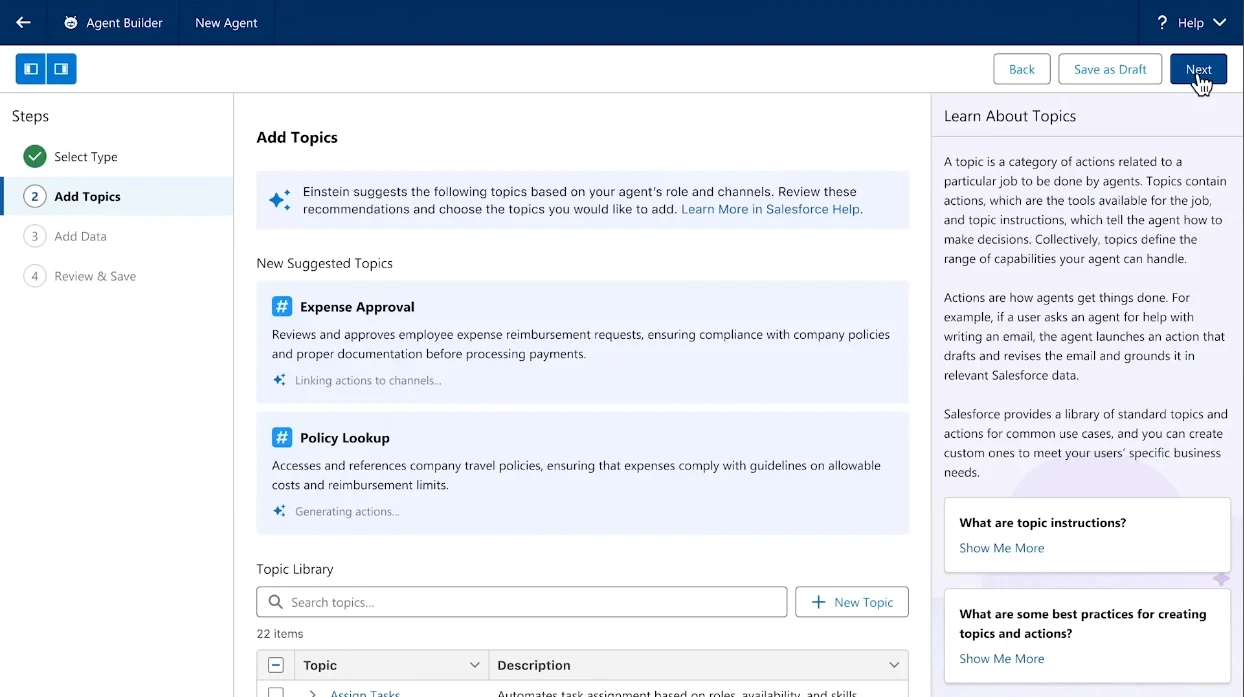
Task: Click the Topic Library heading
Action: [295, 569]
